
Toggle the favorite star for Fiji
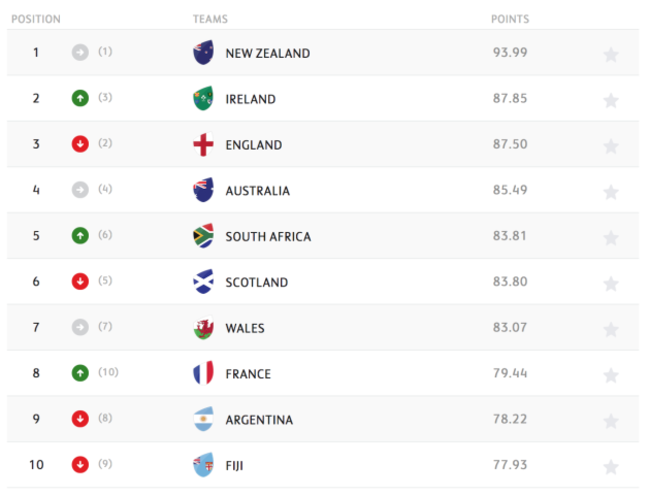(611, 467)
